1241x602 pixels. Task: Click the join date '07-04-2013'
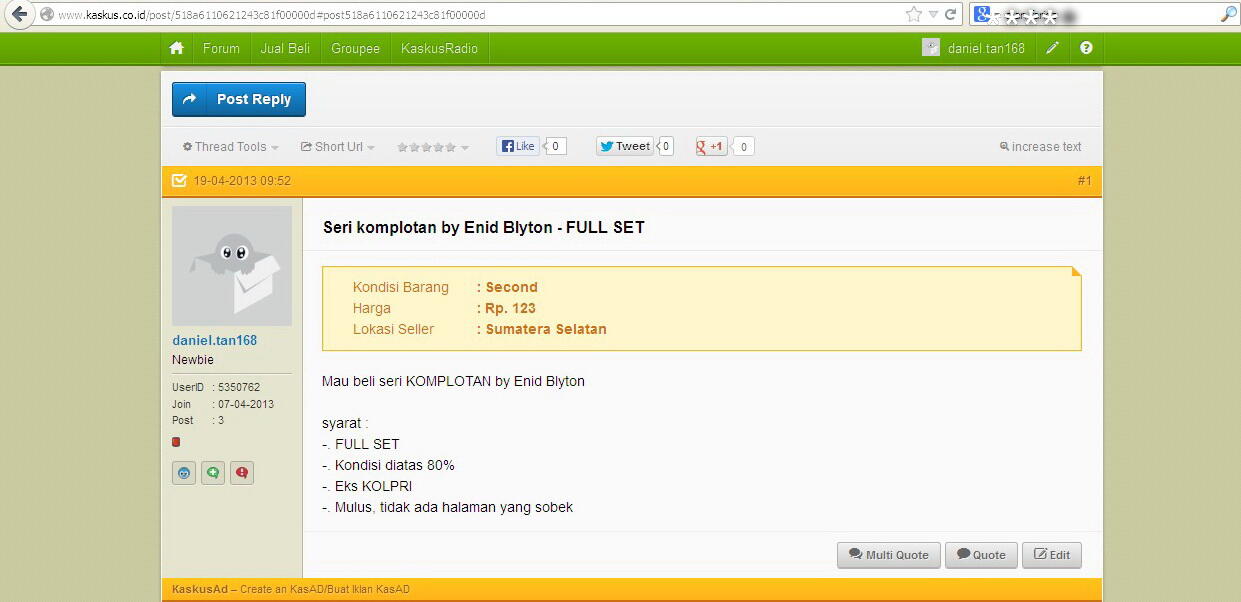pos(246,404)
